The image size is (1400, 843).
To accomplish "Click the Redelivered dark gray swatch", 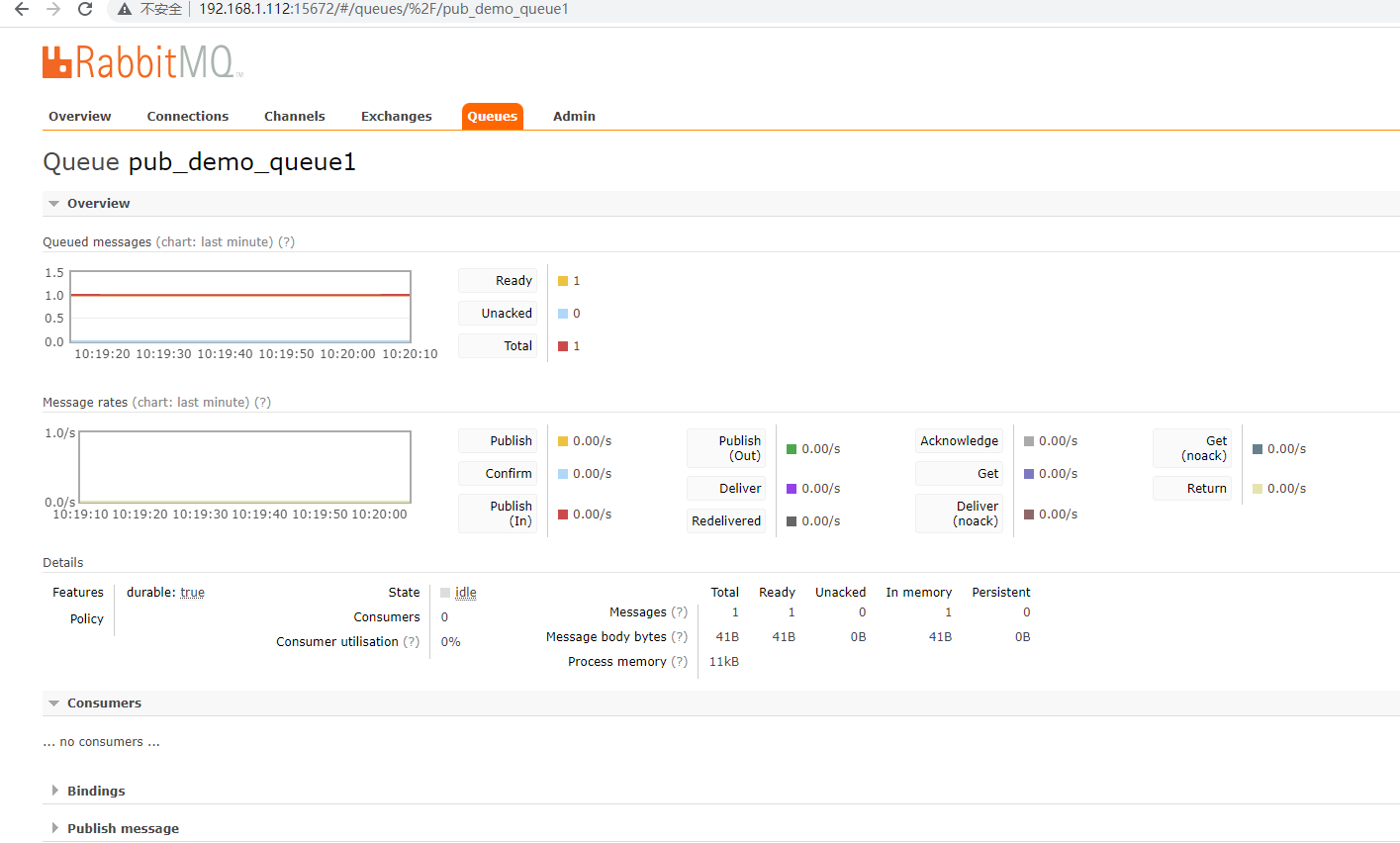I will pos(792,521).
